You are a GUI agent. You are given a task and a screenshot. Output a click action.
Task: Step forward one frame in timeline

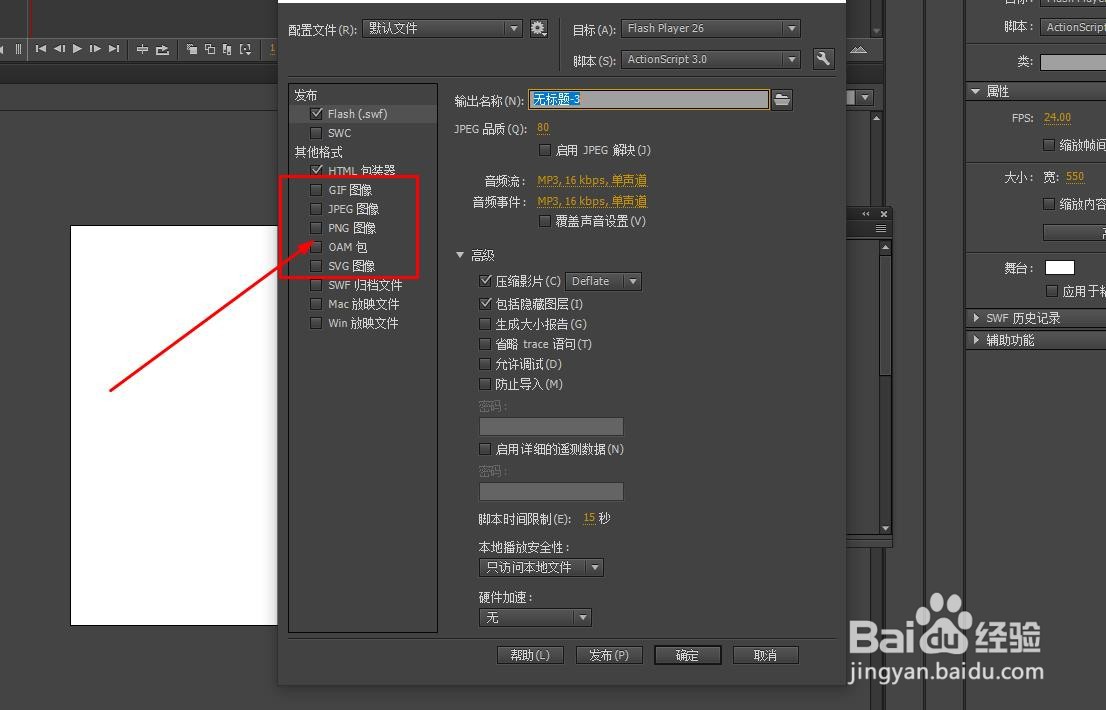pos(95,49)
